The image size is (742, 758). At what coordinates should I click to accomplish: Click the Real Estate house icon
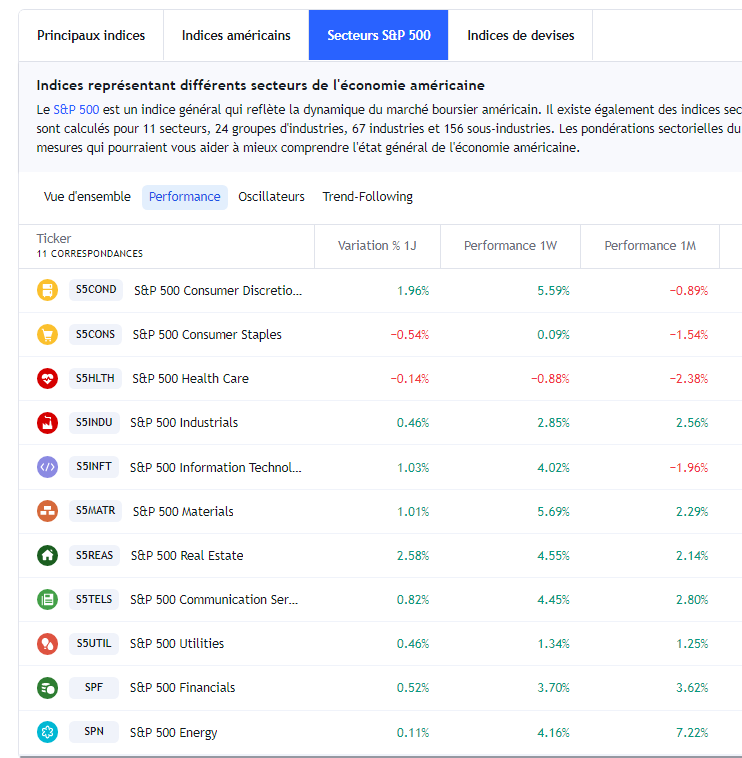coord(47,555)
